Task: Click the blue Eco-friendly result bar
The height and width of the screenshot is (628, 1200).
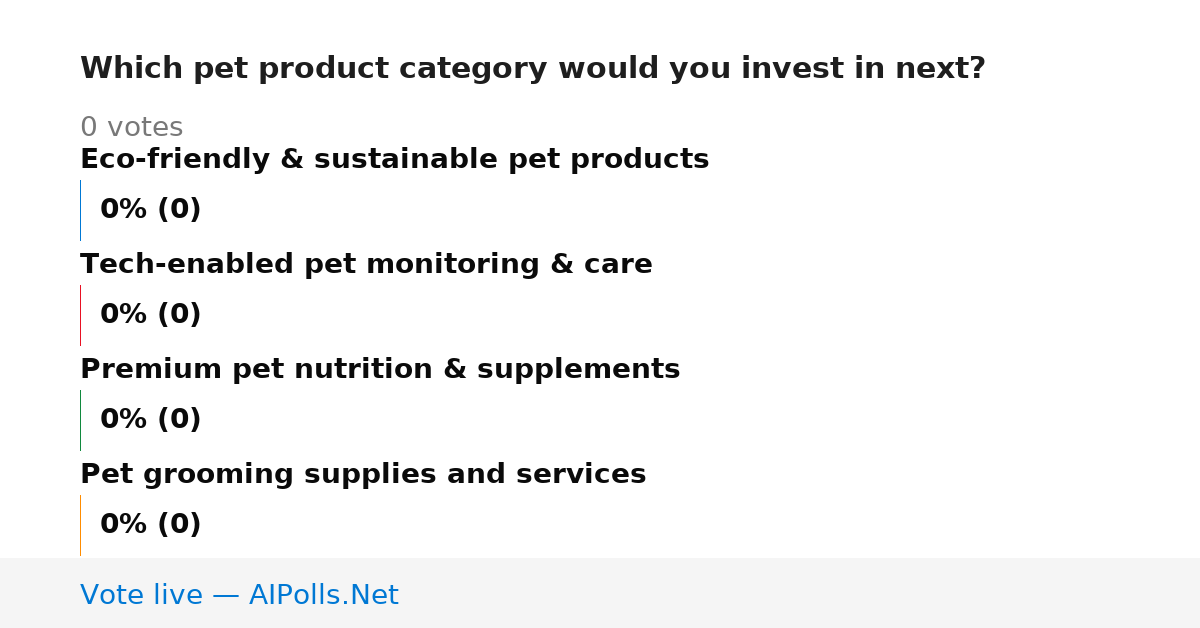Action: tap(80, 210)
